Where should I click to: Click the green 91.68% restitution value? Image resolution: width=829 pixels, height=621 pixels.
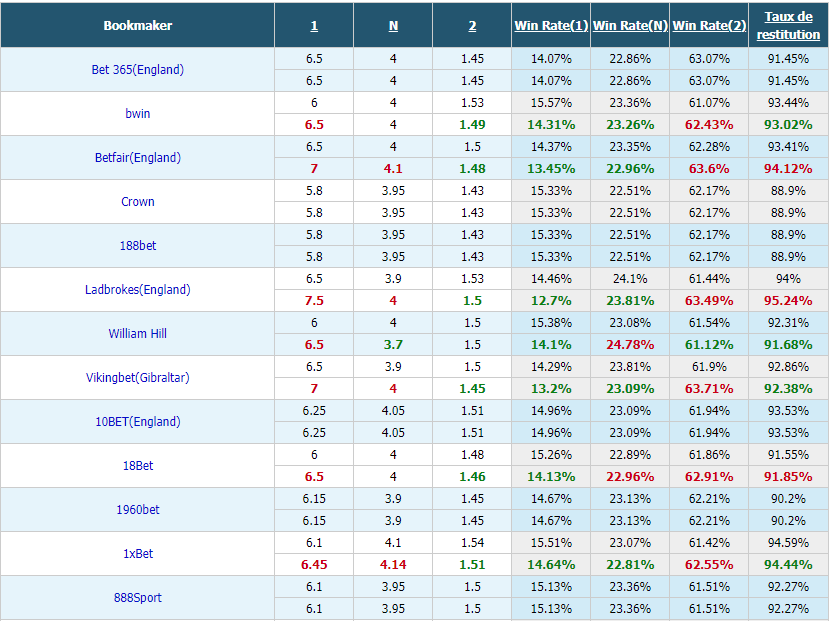(x=788, y=345)
